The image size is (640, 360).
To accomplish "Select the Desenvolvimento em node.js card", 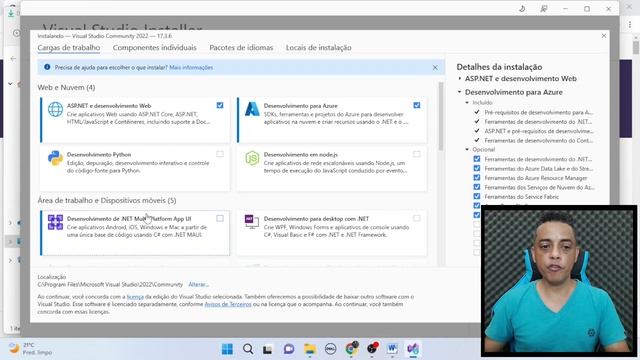I will pyautogui.click(x=332, y=169).
